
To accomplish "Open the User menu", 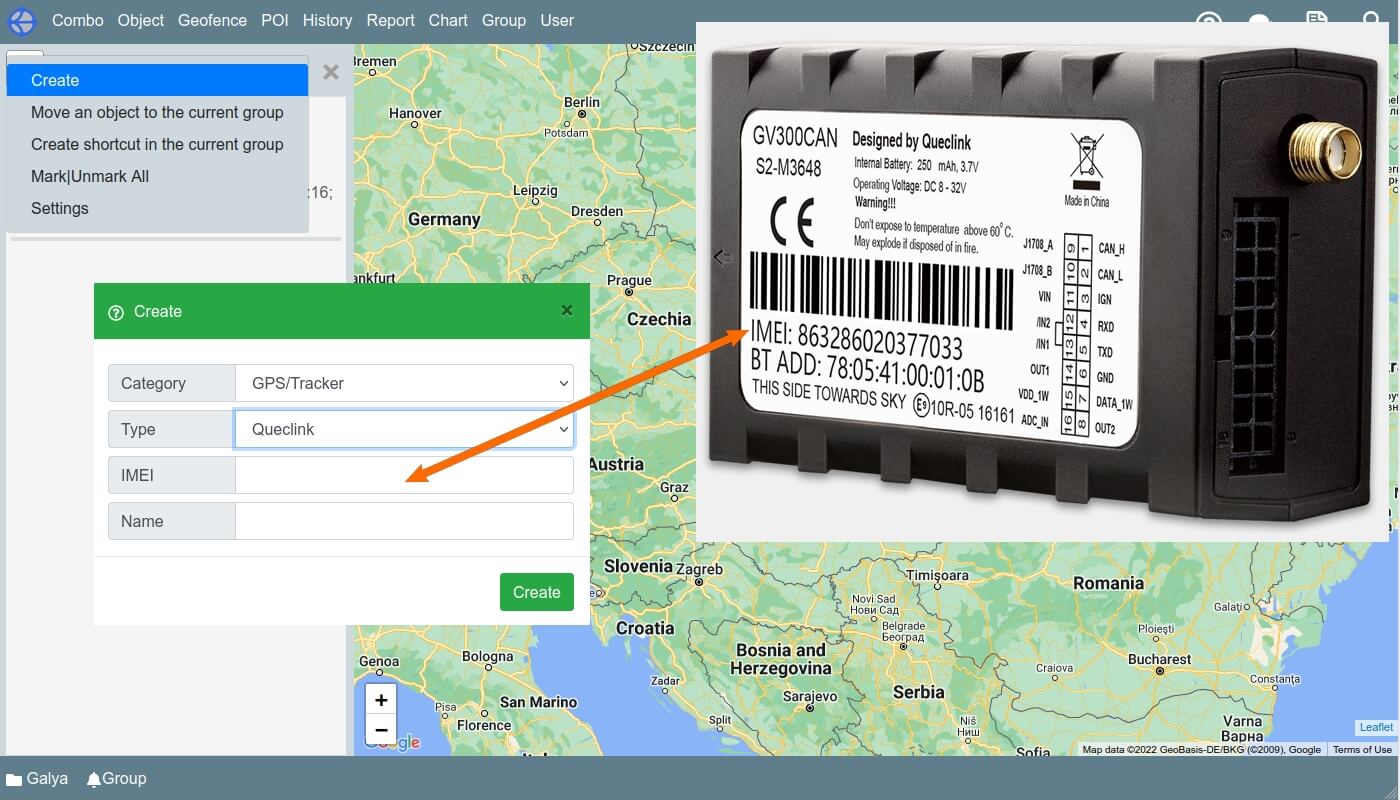I will pos(557,20).
